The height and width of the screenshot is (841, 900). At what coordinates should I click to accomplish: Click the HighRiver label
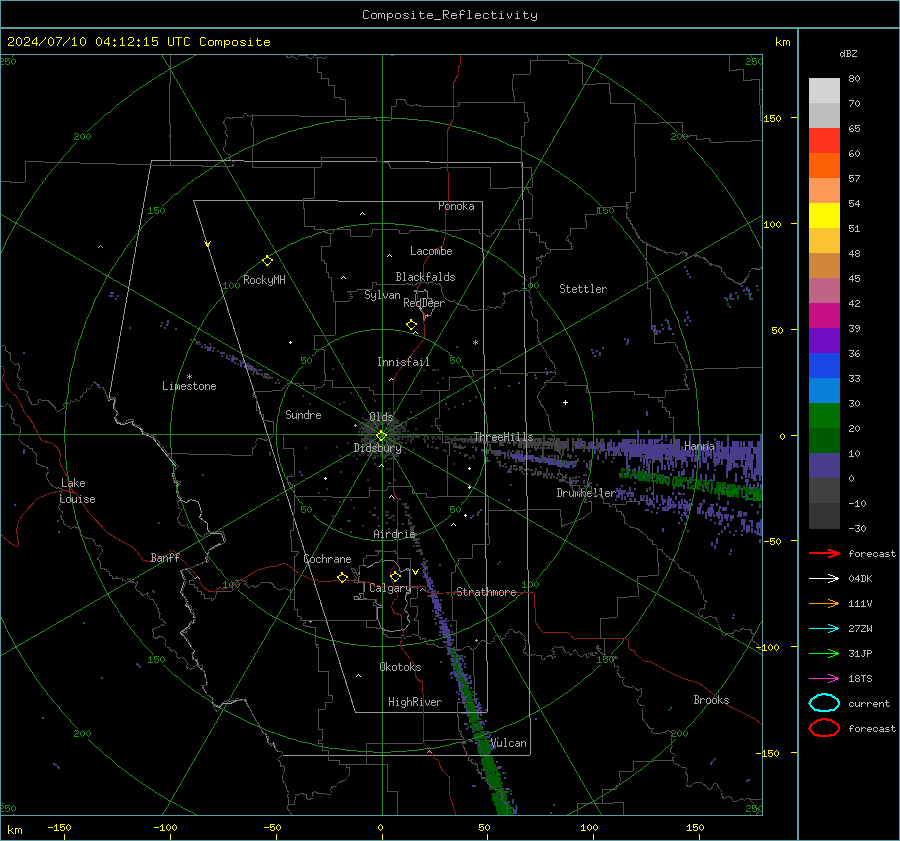(415, 702)
